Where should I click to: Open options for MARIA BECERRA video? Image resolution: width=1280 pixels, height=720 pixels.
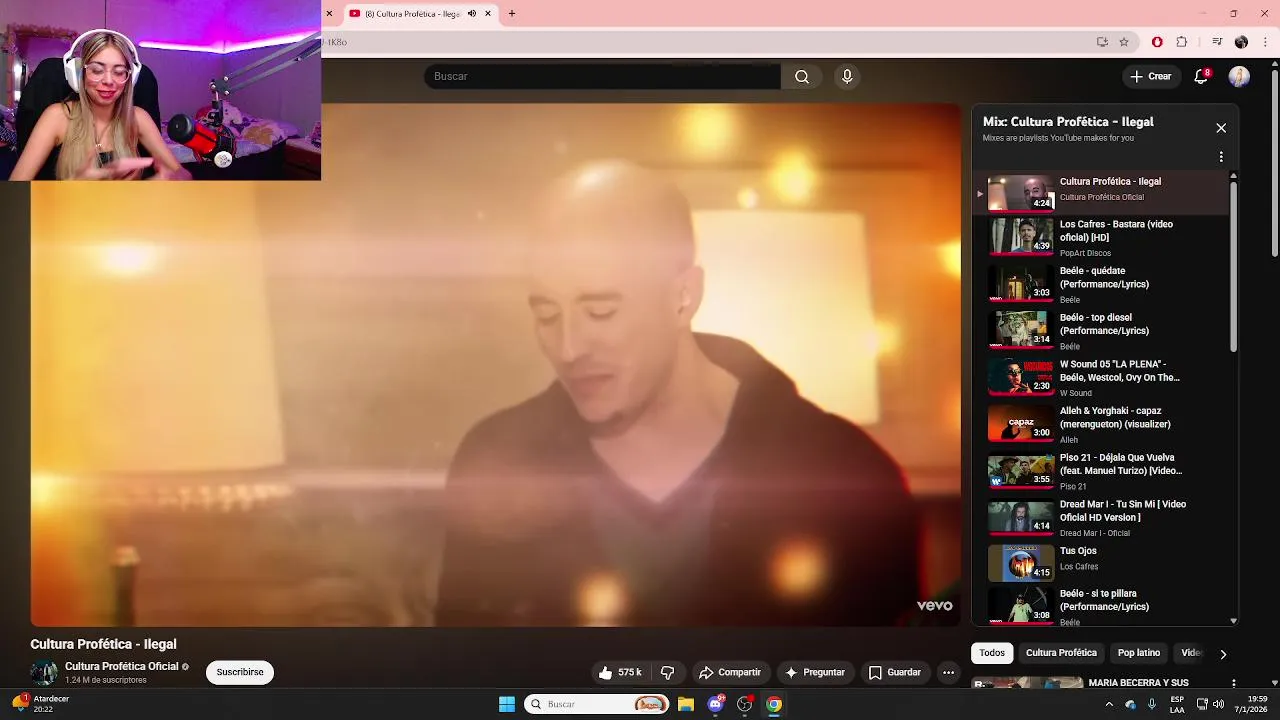1233,683
